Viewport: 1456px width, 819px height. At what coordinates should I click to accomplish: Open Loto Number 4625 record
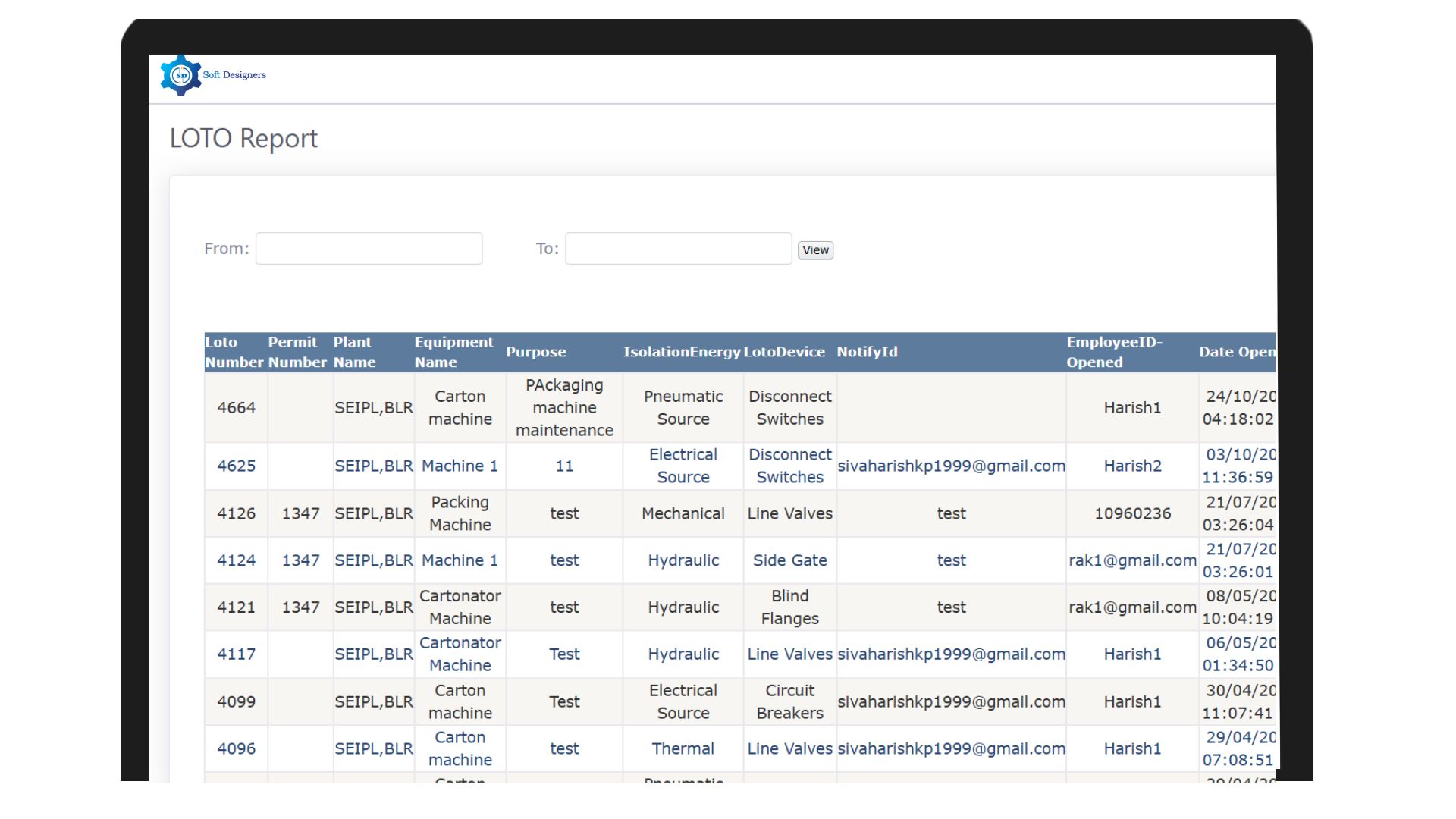(235, 466)
